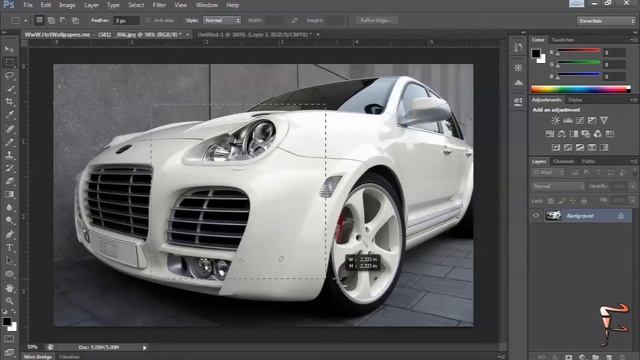
Task: Select the Ellipse shape tool
Action: [x=9, y=274]
